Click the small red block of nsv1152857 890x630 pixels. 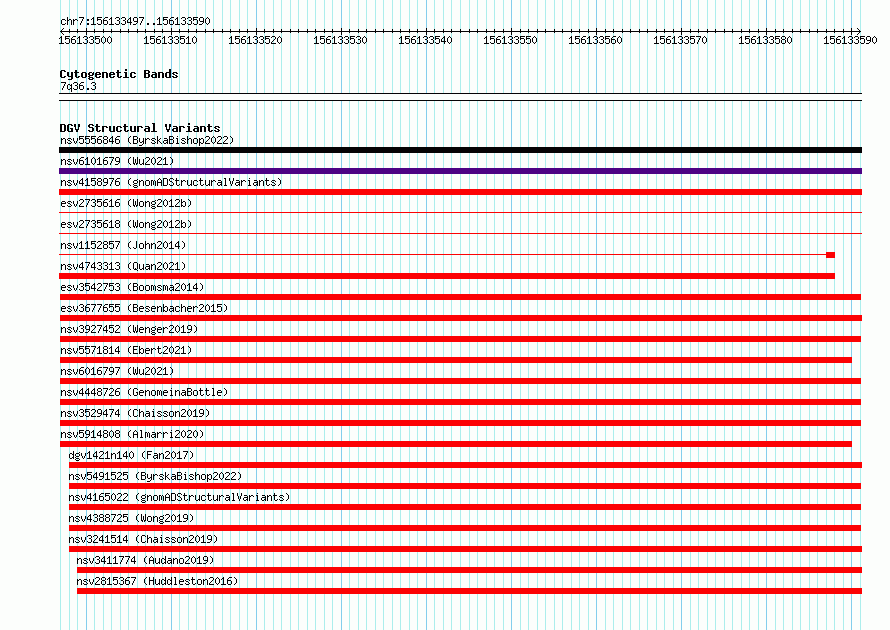[830, 255]
